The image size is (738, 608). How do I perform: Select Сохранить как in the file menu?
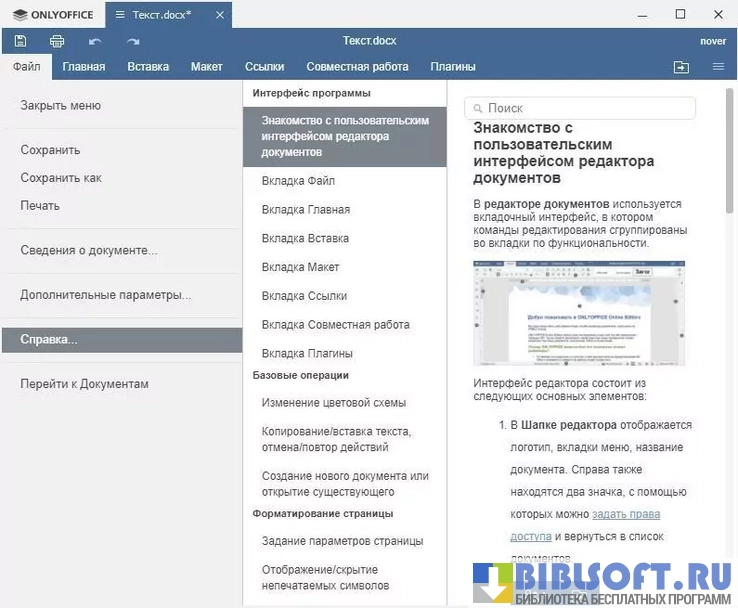pyautogui.click(x=61, y=178)
